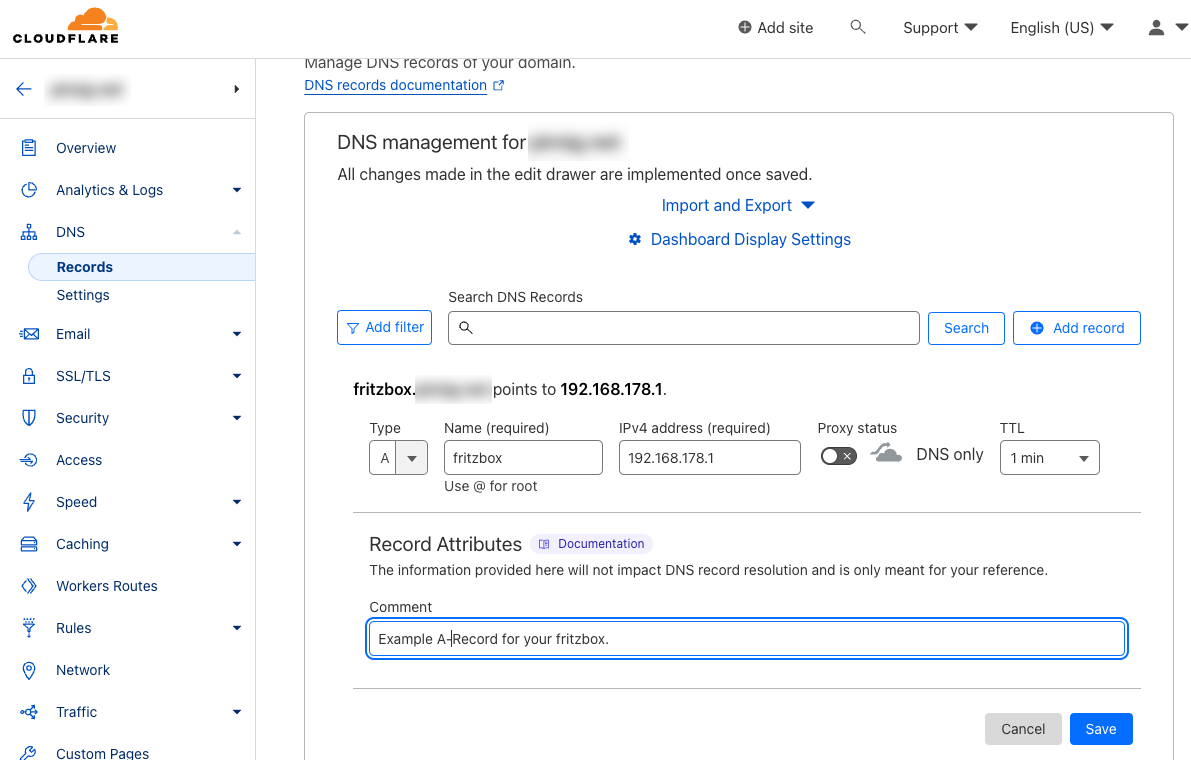This screenshot has width=1191, height=760.
Task: Click the Overview clipboard icon
Action: point(29,147)
